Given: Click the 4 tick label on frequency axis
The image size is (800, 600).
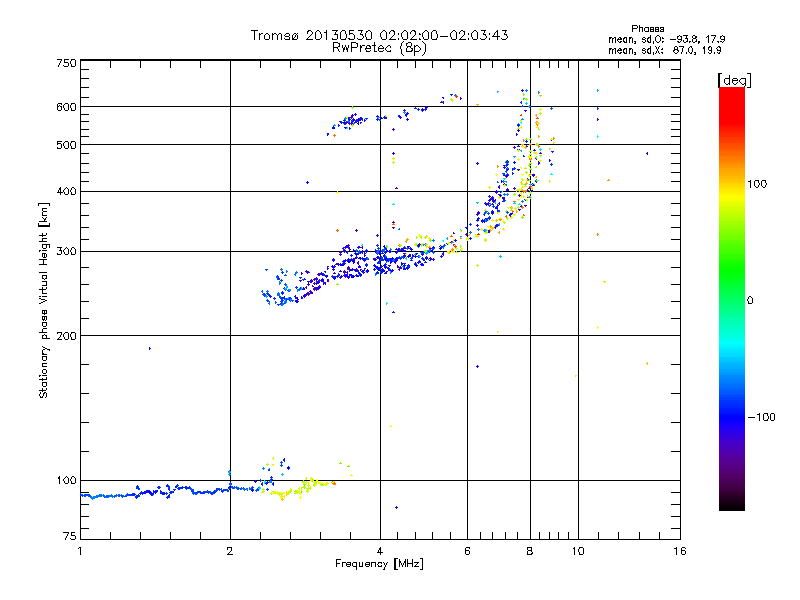Looking at the screenshot, I should [380, 551].
